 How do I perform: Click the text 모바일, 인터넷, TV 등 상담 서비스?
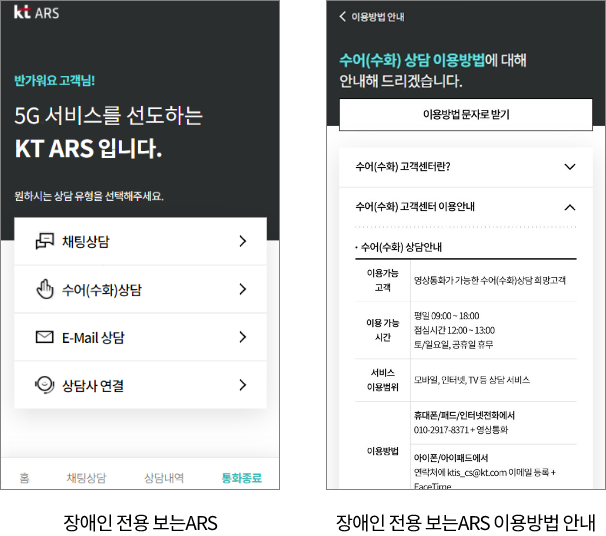coord(472,380)
